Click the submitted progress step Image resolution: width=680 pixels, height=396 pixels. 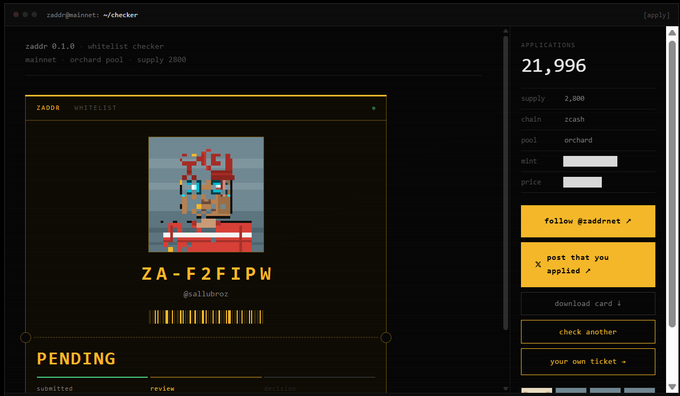click(55, 389)
